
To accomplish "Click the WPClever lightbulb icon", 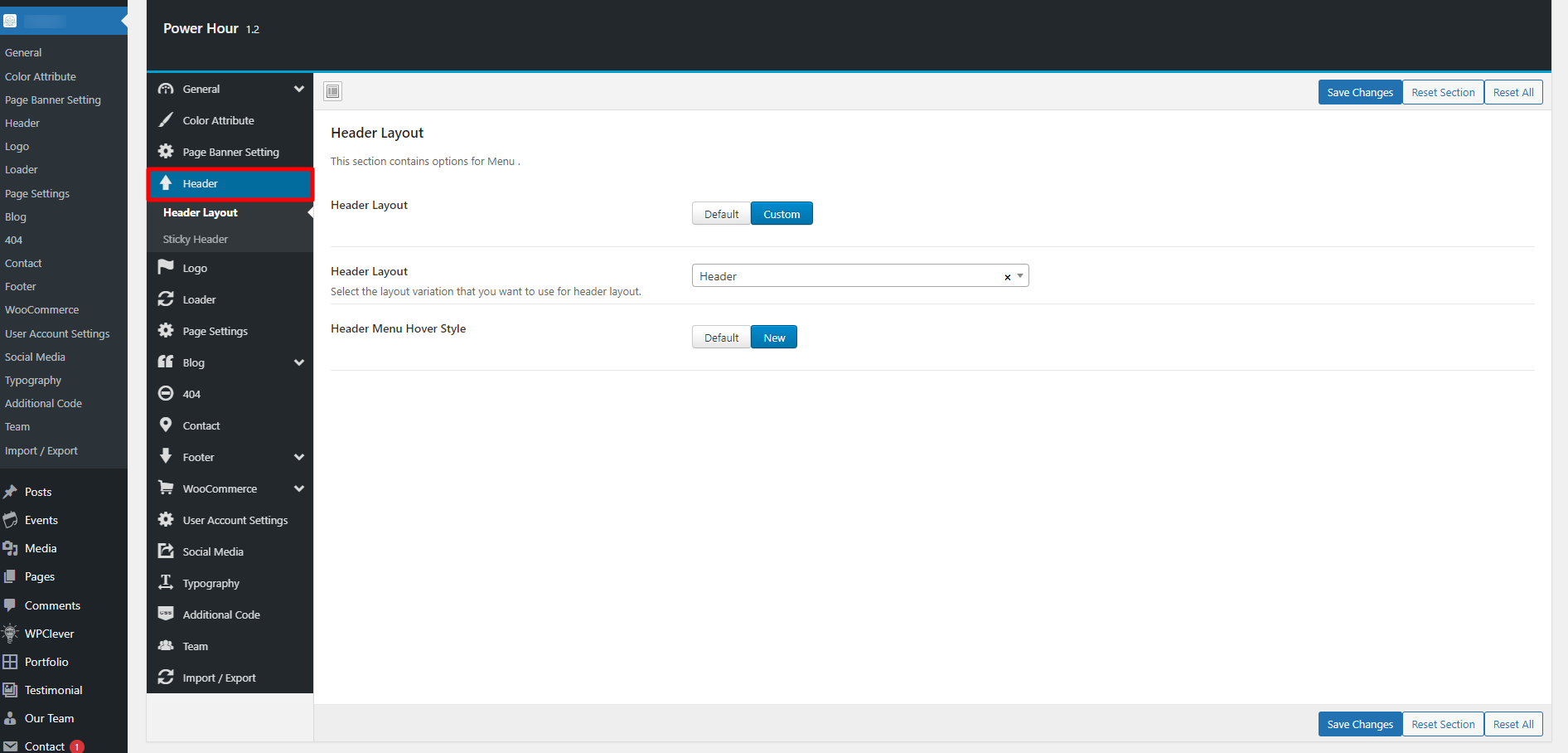I will [10, 634].
